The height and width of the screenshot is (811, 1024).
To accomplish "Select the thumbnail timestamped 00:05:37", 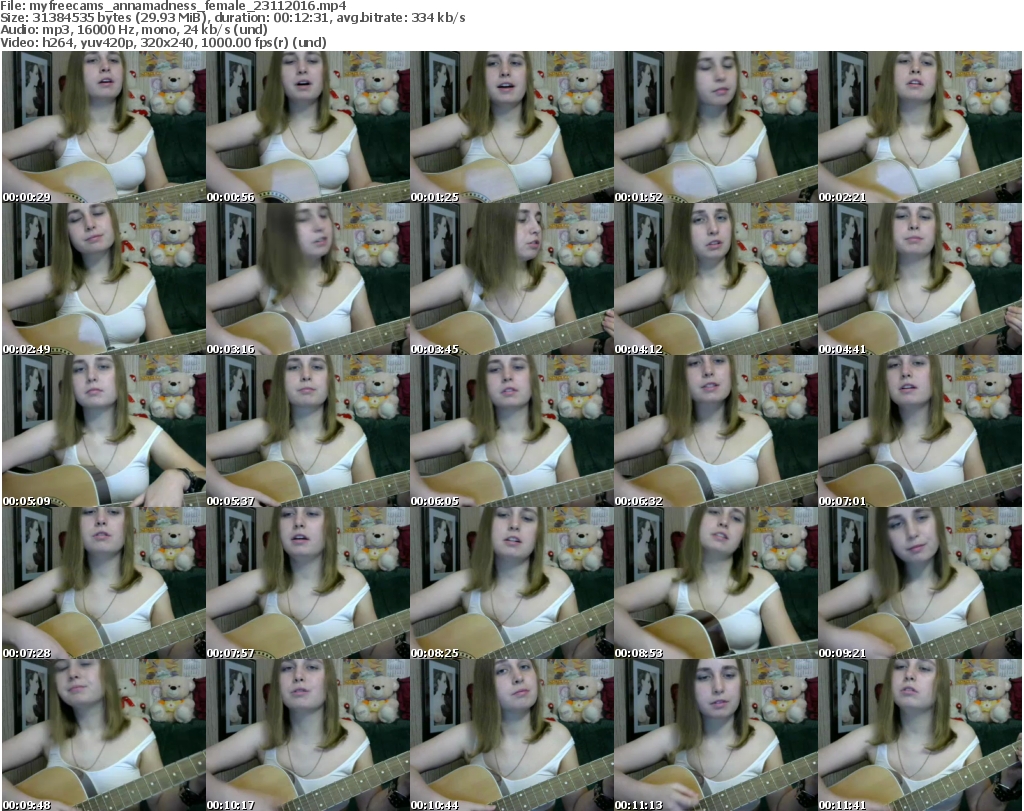I will click(x=308, y=431).
